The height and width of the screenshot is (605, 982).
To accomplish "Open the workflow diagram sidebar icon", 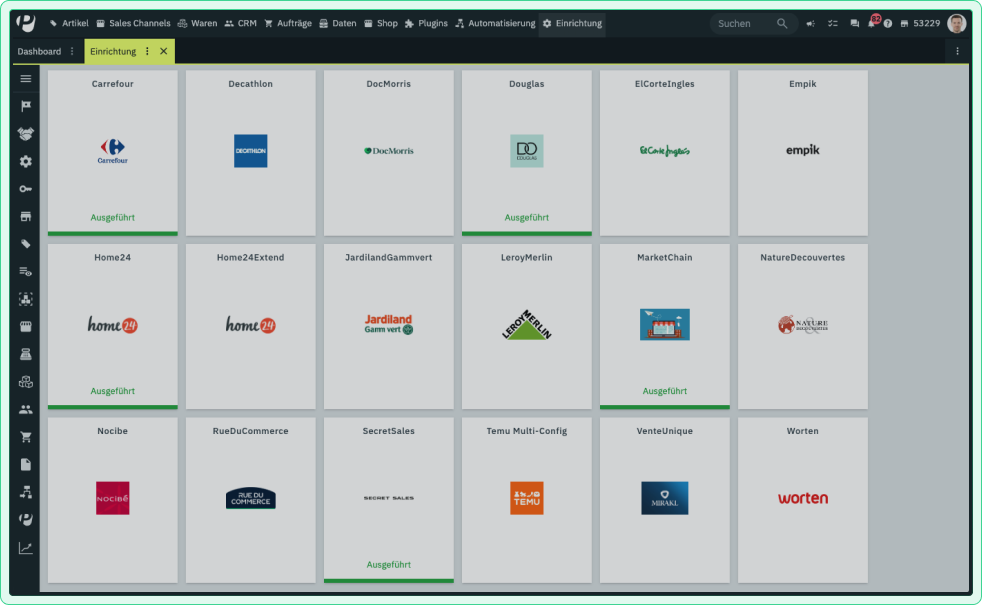I will [x=26, y=492].
